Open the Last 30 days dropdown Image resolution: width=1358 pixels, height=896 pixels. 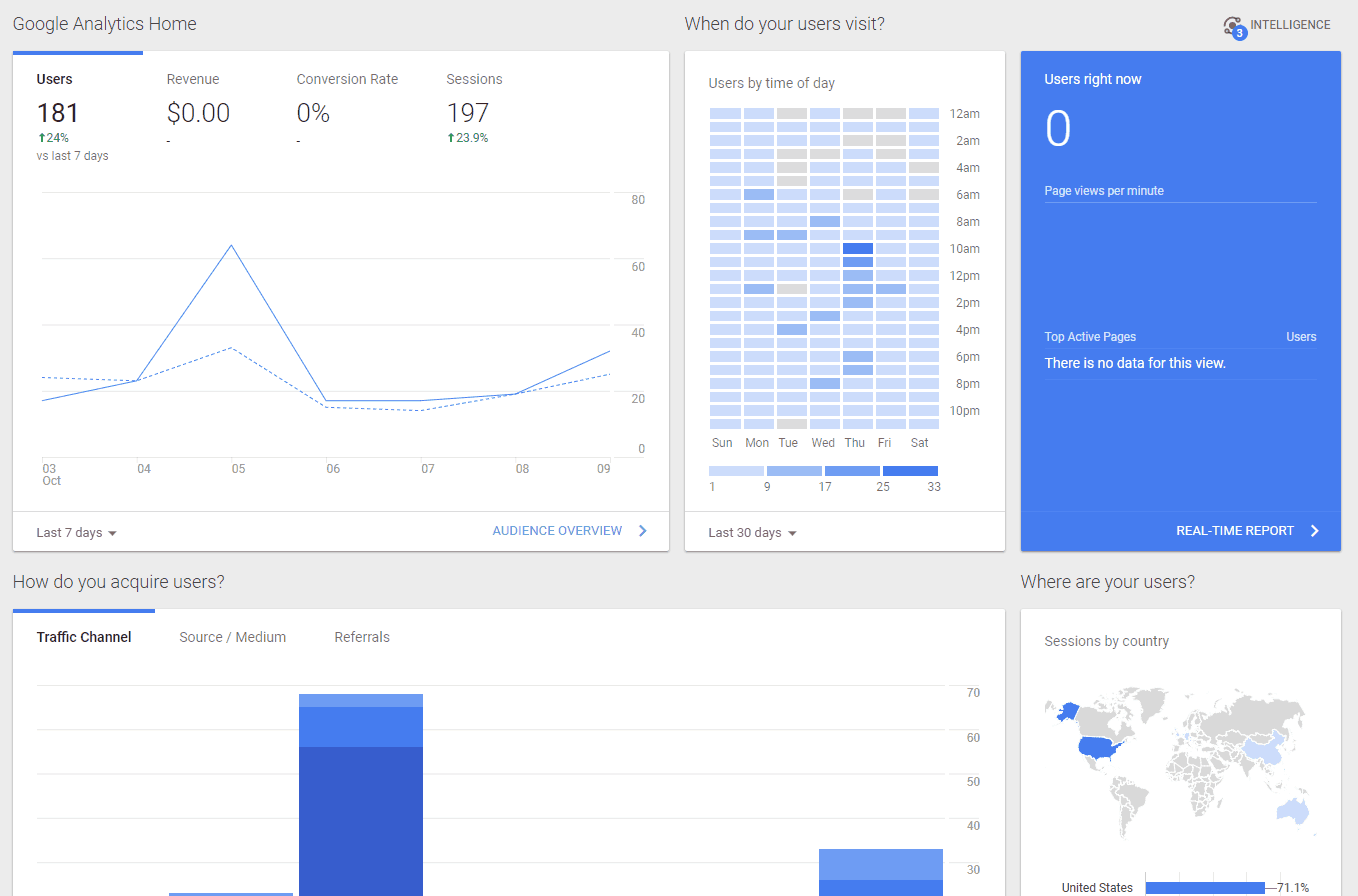753,533
